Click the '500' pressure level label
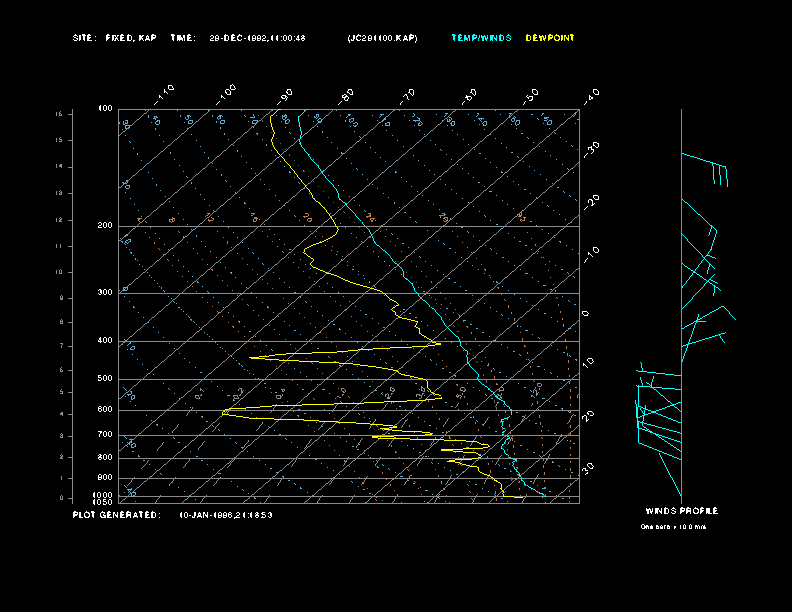Image resolution: width=792 pixels, height=612 pixels. pos(105,378)
